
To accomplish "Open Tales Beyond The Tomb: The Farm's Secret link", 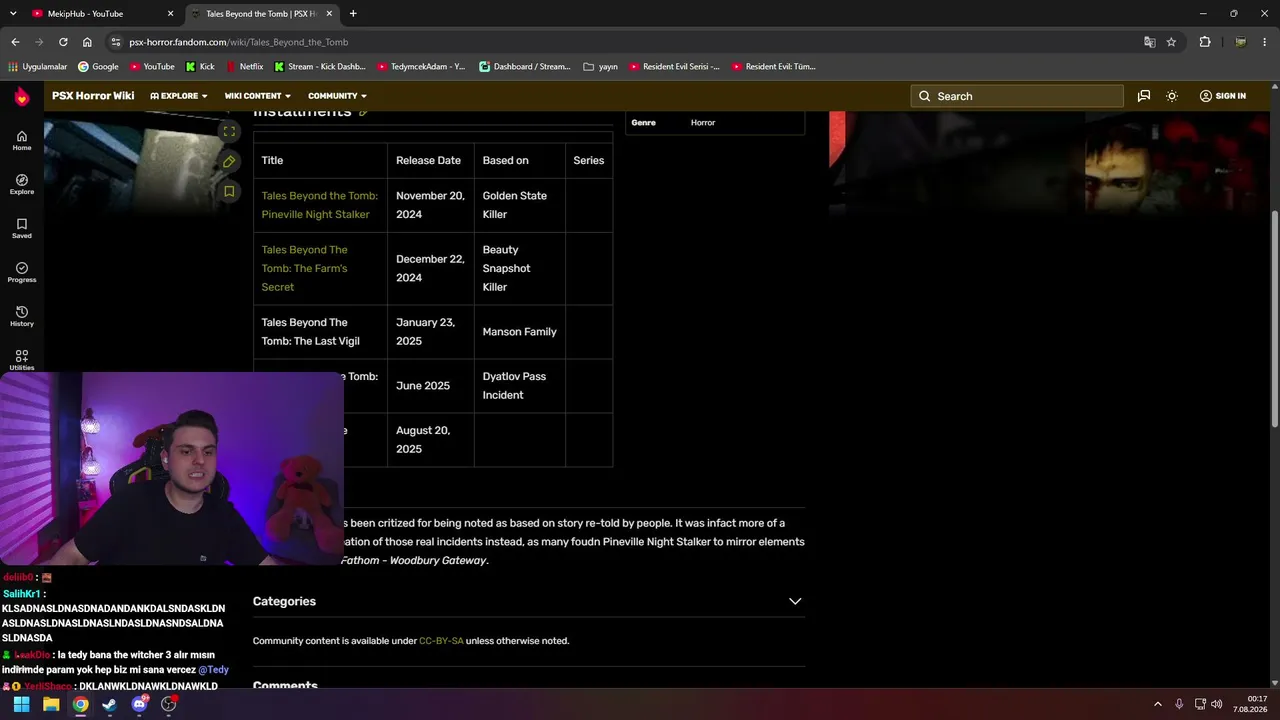I will (x=305, y=268).
